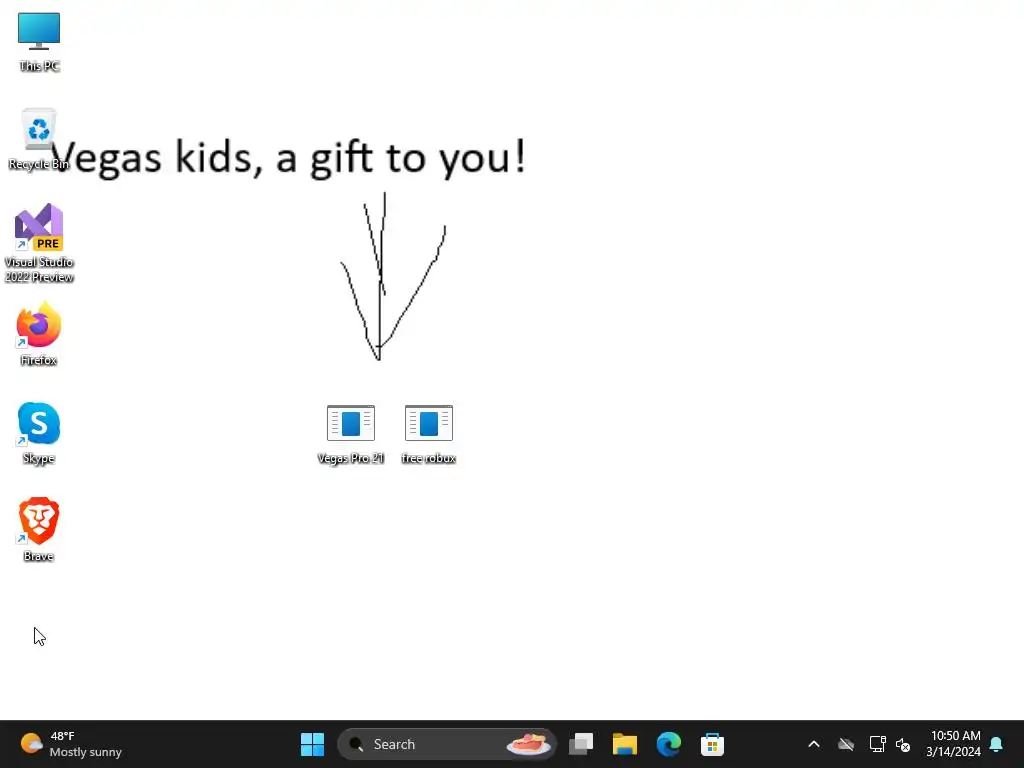
Task: Click the pie search highlight icon
Action: (528, 744)
